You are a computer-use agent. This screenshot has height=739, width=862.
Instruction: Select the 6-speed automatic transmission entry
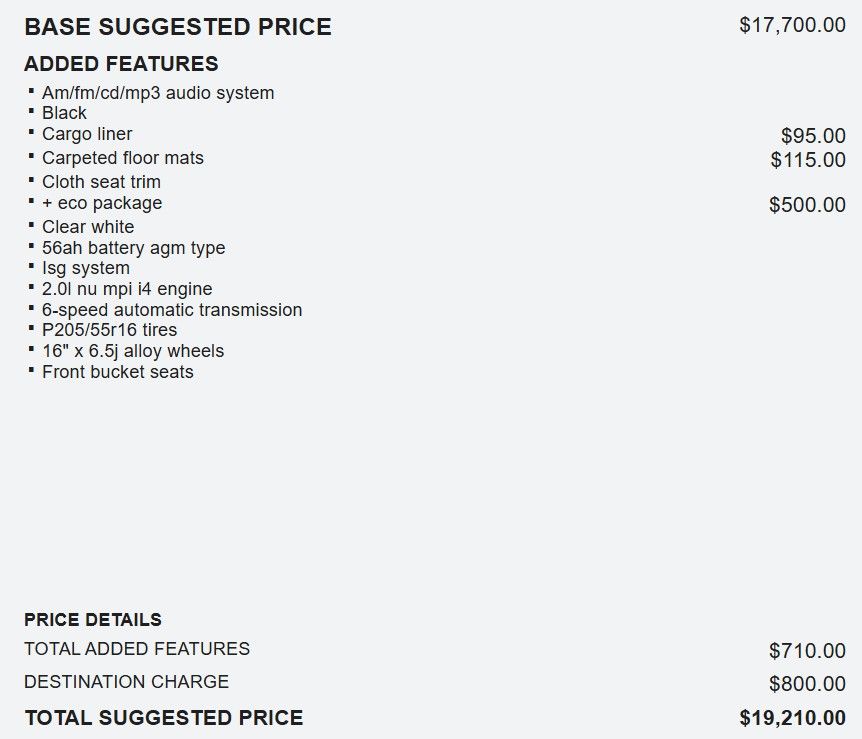click(172, 310)
